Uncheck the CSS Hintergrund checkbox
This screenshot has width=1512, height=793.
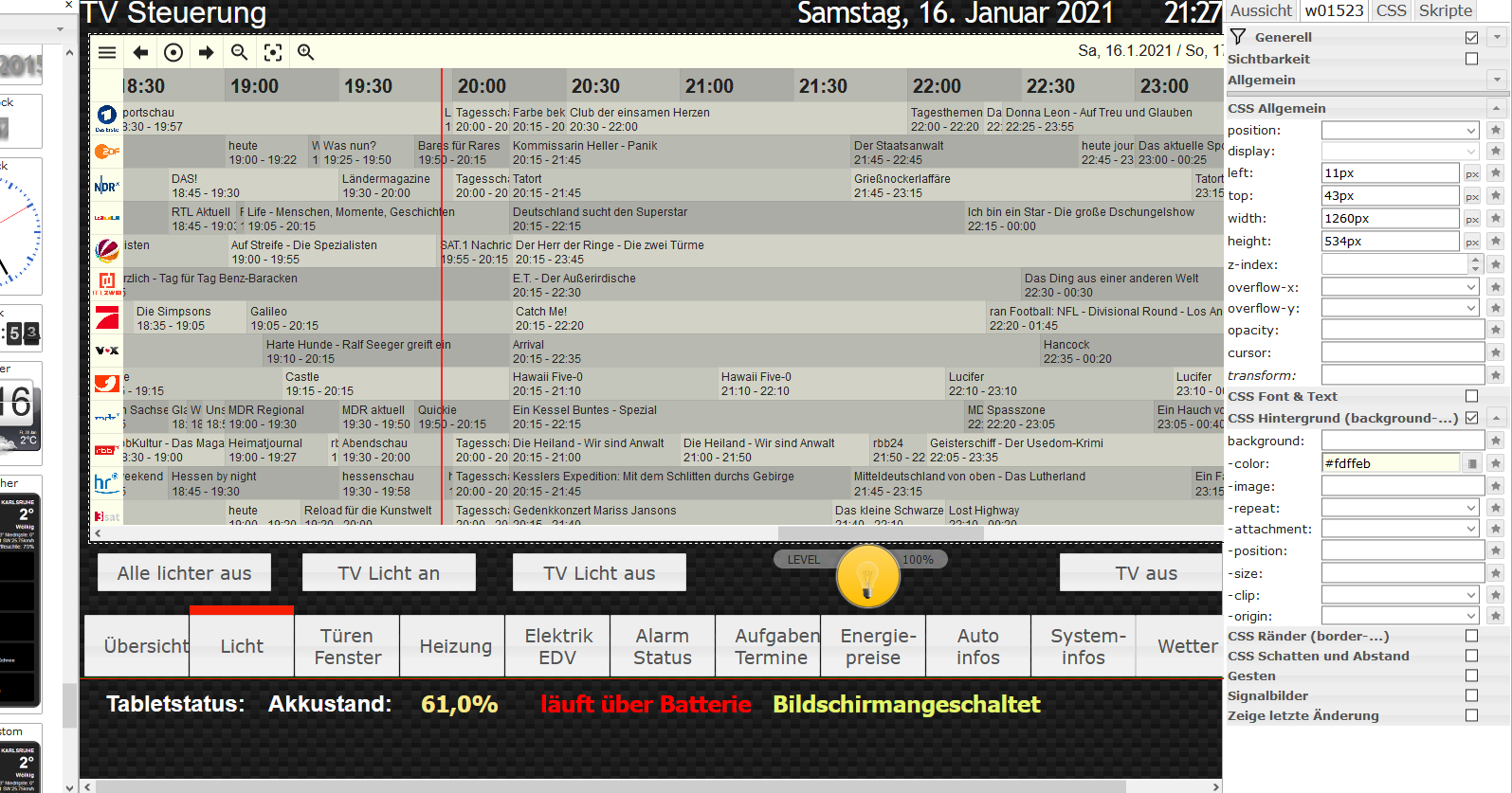tap(1471, 418)
